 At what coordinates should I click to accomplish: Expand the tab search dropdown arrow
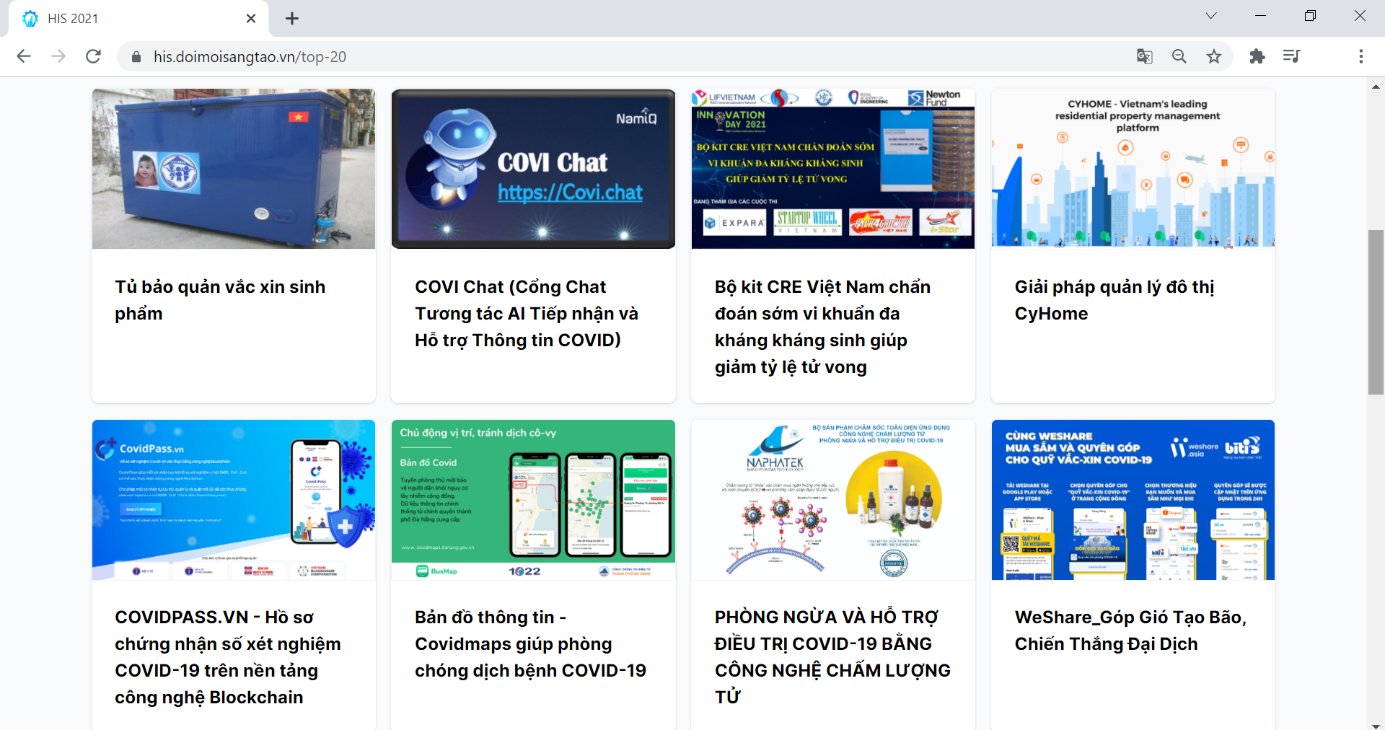1211,16
